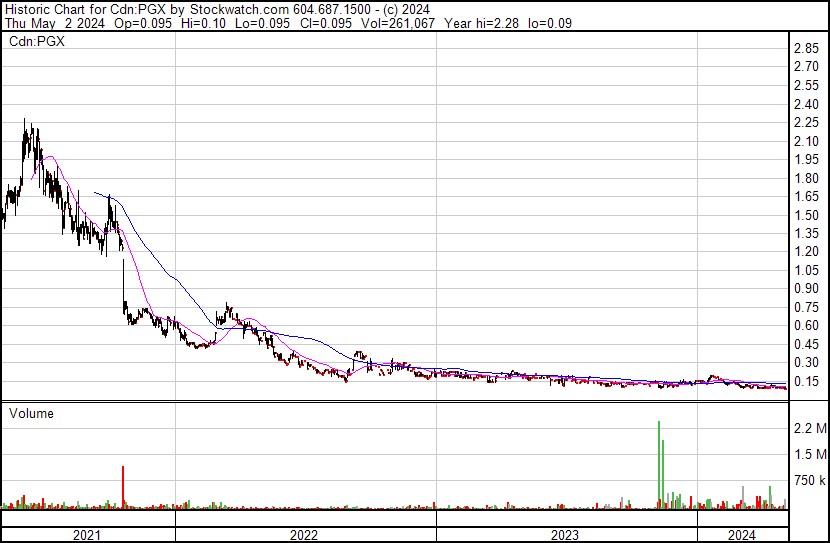Click the tallest green volume bar
The image size is (830, 543).
point(659,465)
